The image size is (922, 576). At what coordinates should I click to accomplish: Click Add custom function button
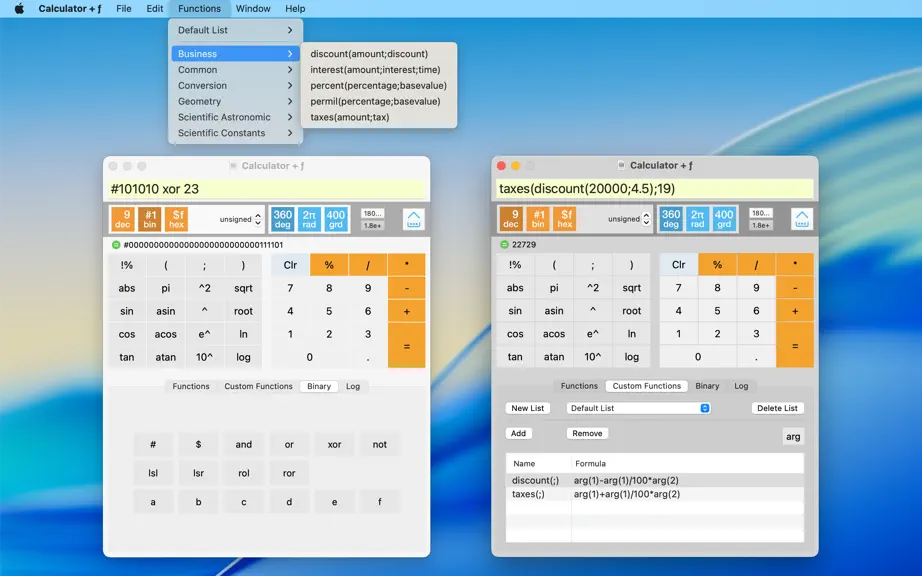(x=518, y=433)
